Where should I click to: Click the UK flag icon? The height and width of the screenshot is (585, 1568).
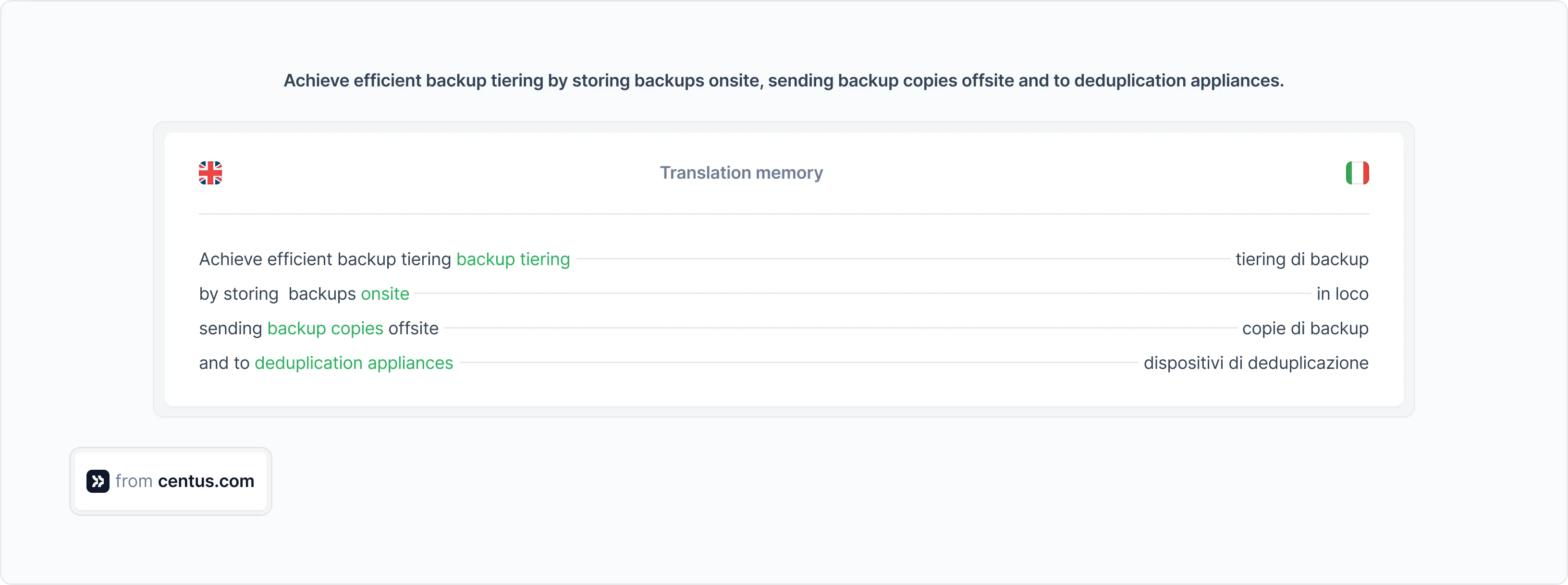click(210, 173)
